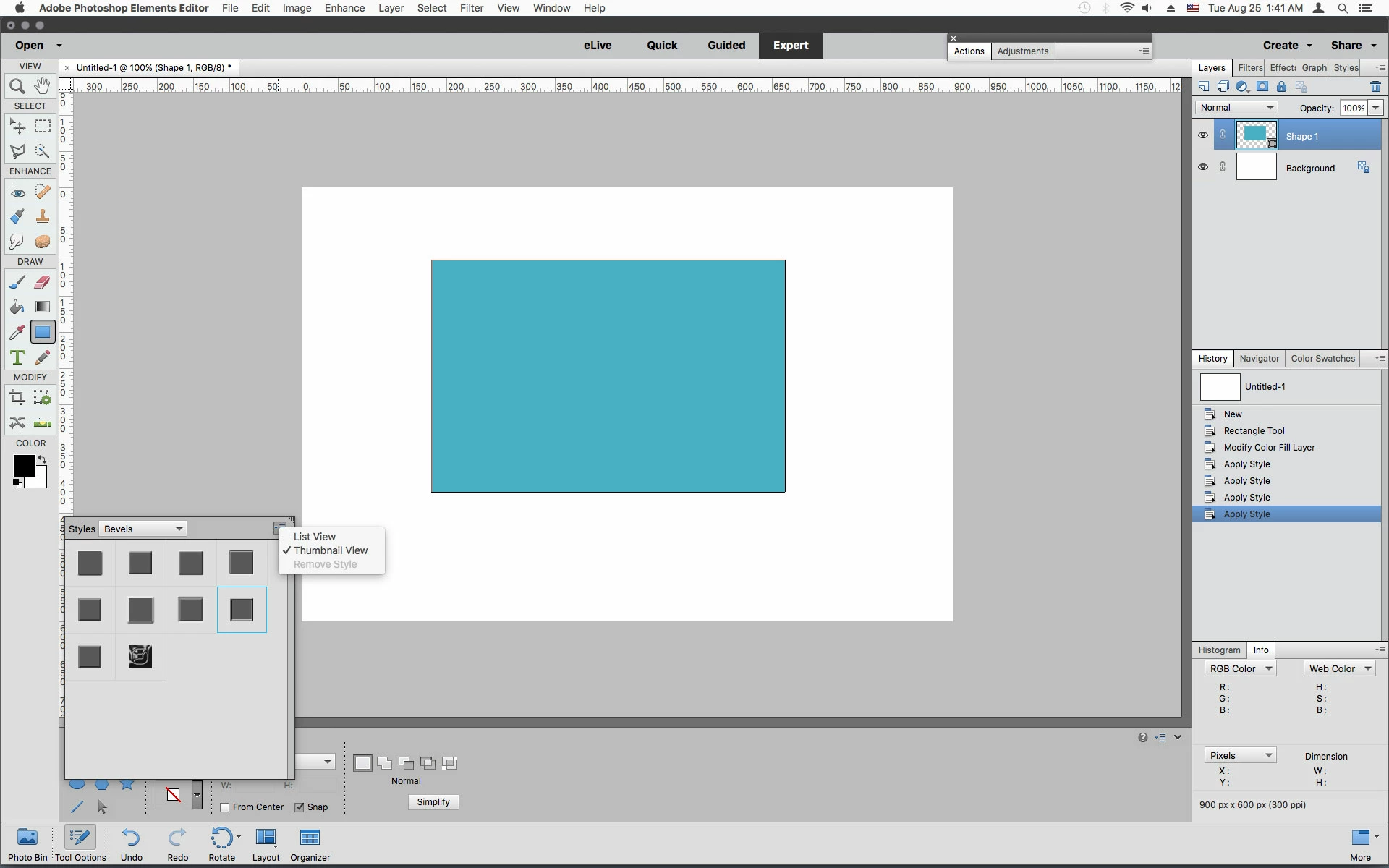The width and height of the screenshot is (1389, 868).
Task: Select the Crop tool
Action: click(x=17, y=397)
